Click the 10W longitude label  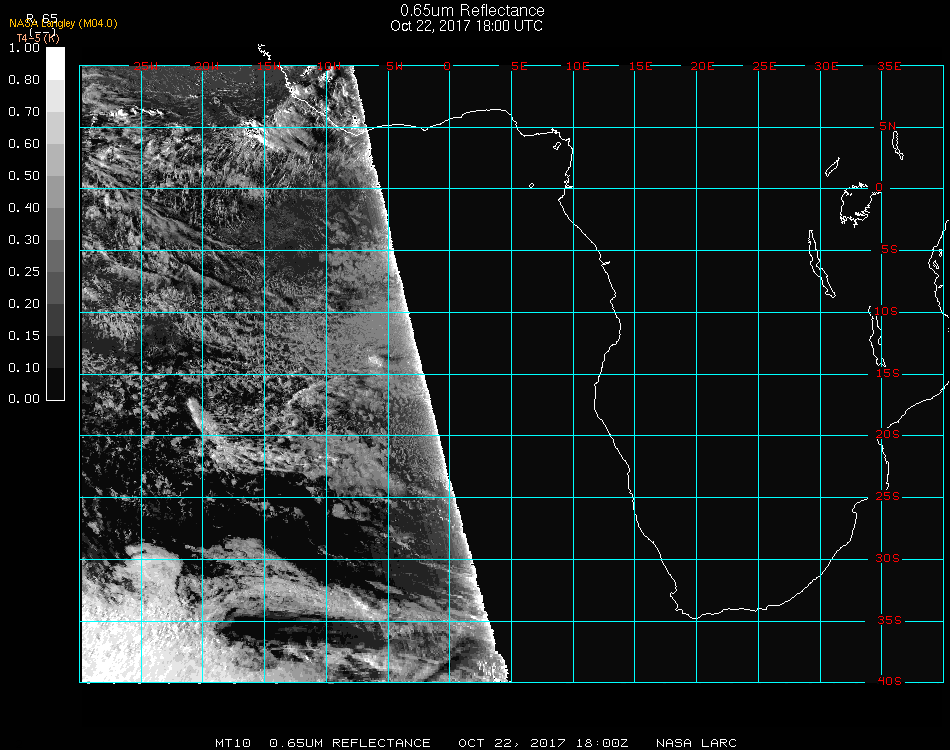tap(329, 66)
